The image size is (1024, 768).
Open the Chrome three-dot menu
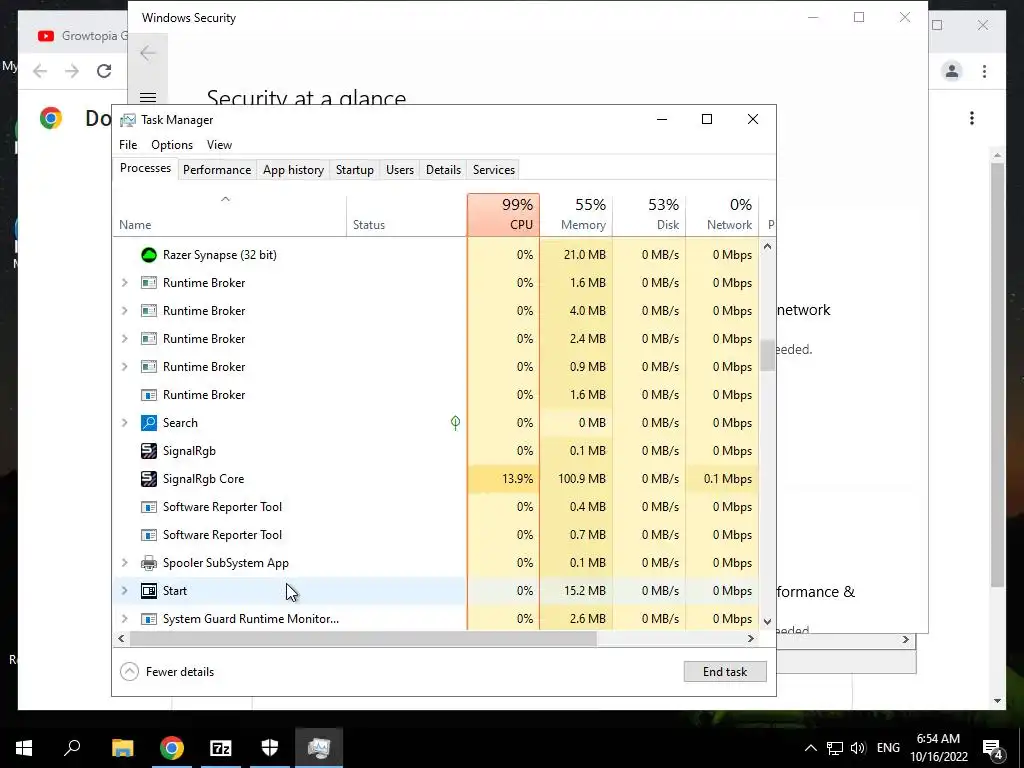(x=984, y=71)
